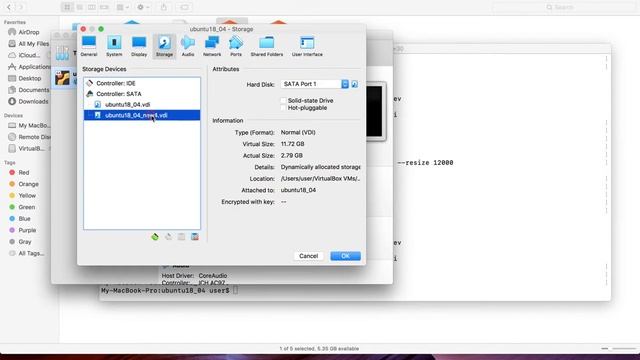
Task: Filter by the Blue tag
Action: [20, 219]
